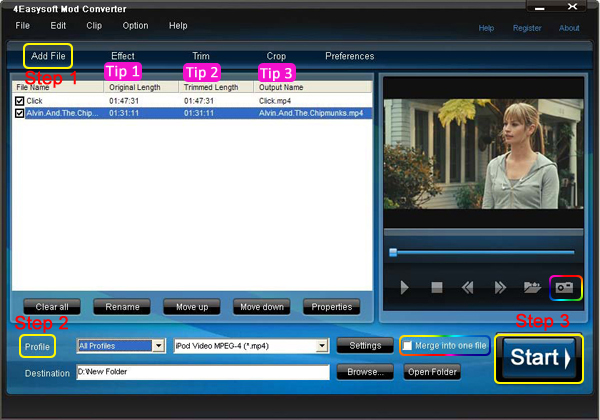Open the Trim tool
600x420 pixels.
(201, 56)
